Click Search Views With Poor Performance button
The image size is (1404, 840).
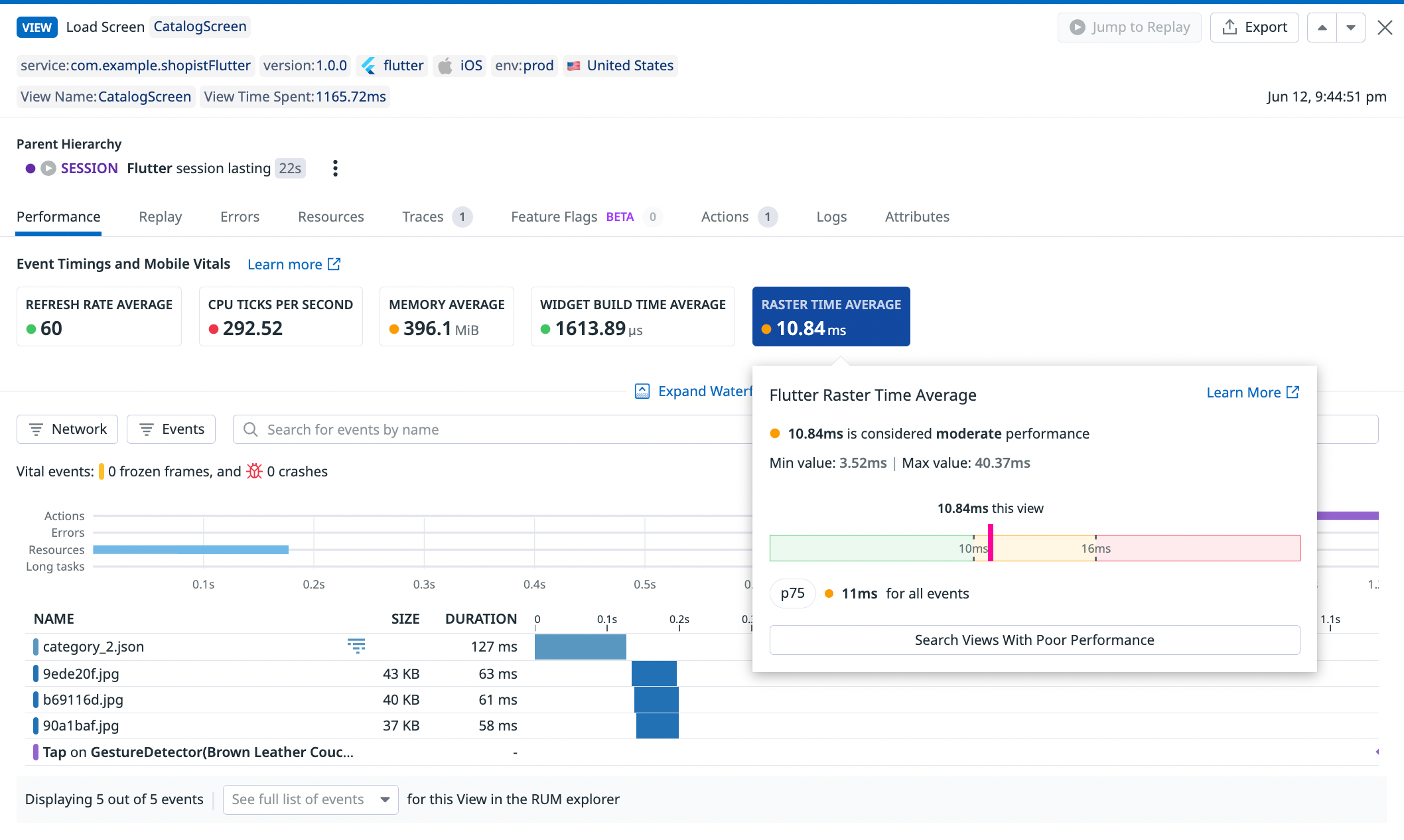tap(1034, 640)
